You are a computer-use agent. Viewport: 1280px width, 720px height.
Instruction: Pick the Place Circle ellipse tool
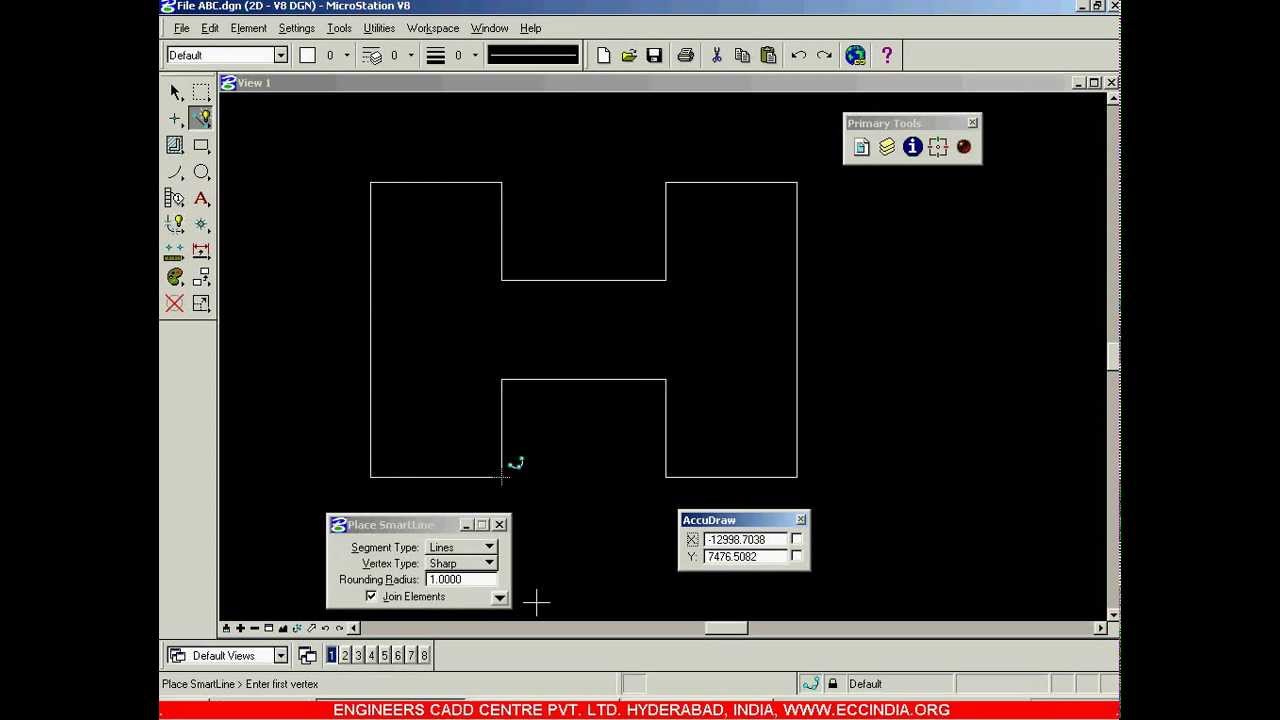pos(201,172)
